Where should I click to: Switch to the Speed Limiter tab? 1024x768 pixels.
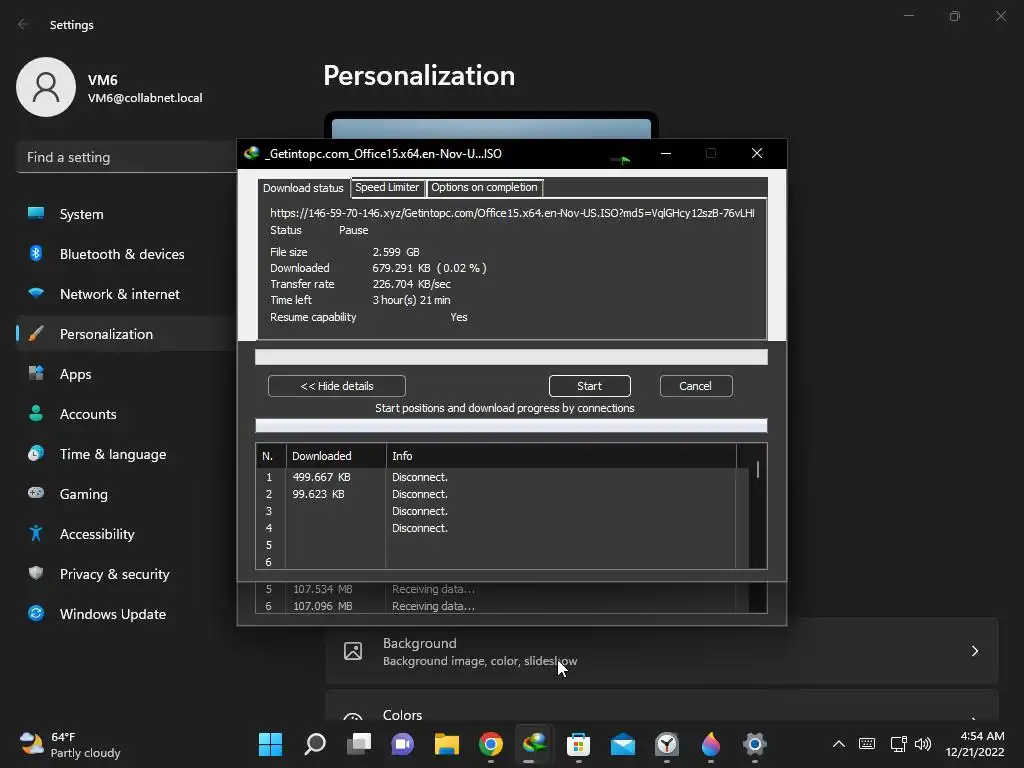pyautogui.click(x=387, y=187)
